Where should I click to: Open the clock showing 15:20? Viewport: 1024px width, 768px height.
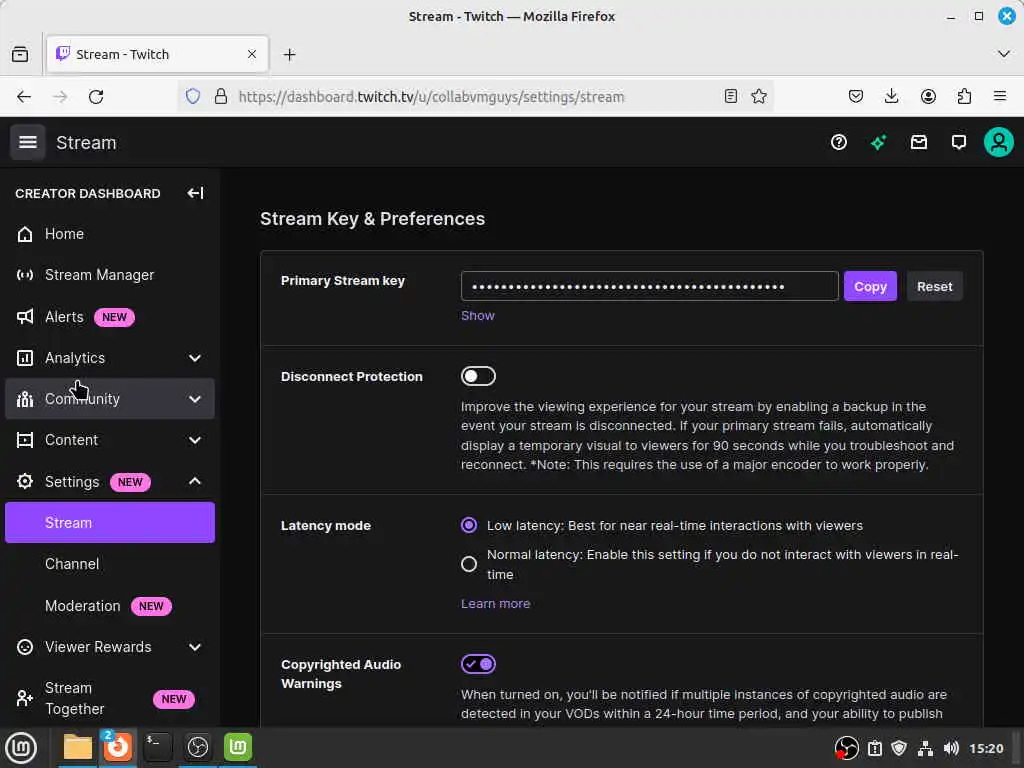[986, 748]
